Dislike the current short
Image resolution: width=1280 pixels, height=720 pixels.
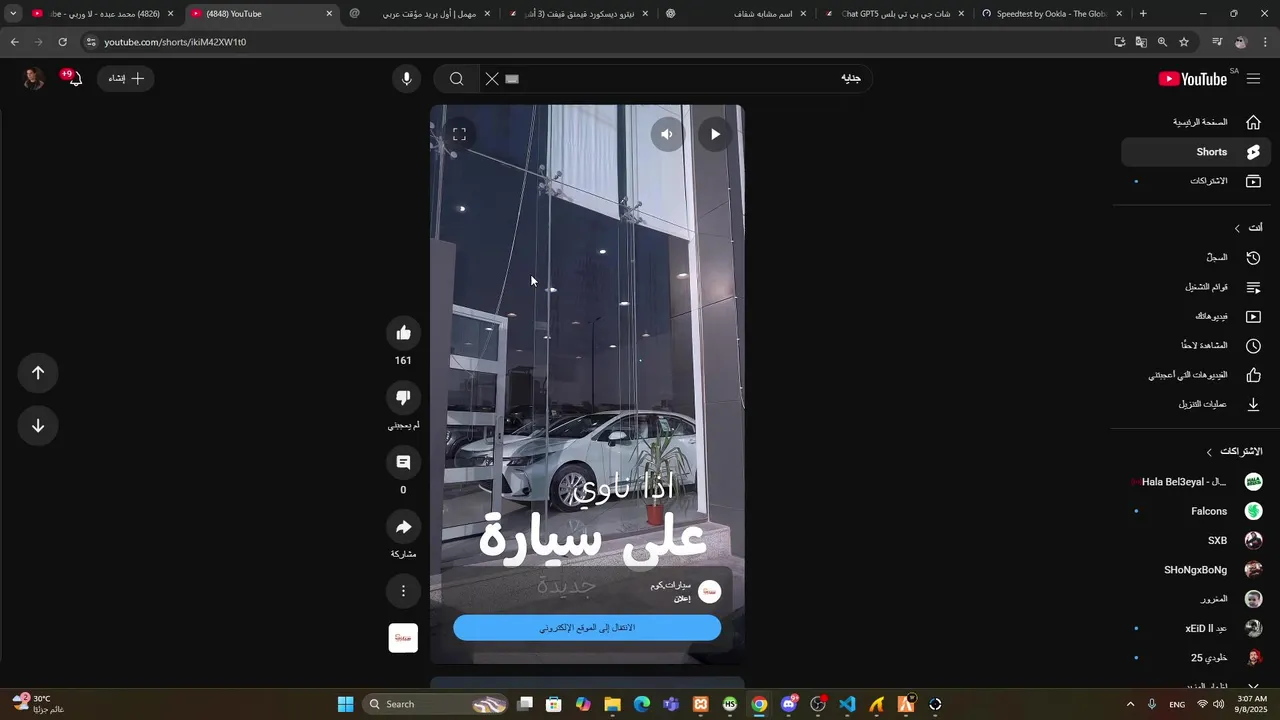(403, 398)
